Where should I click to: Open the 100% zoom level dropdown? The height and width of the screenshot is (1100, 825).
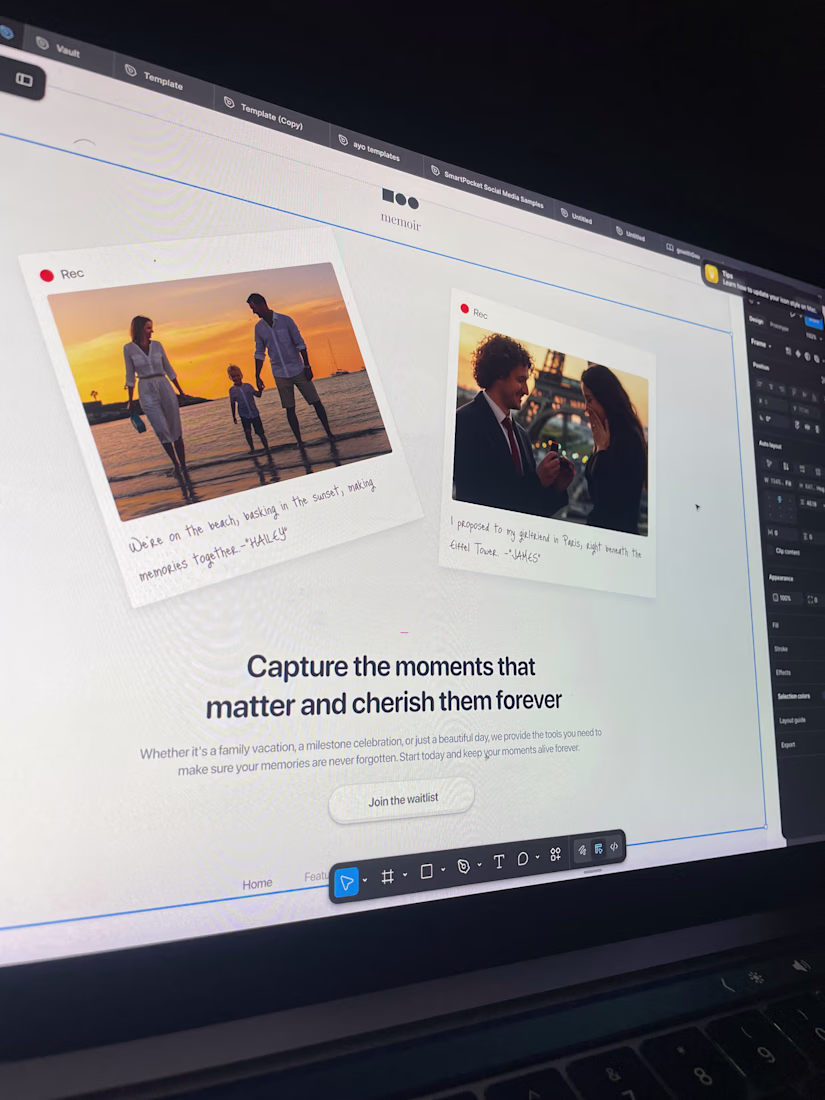pos(814,337)
